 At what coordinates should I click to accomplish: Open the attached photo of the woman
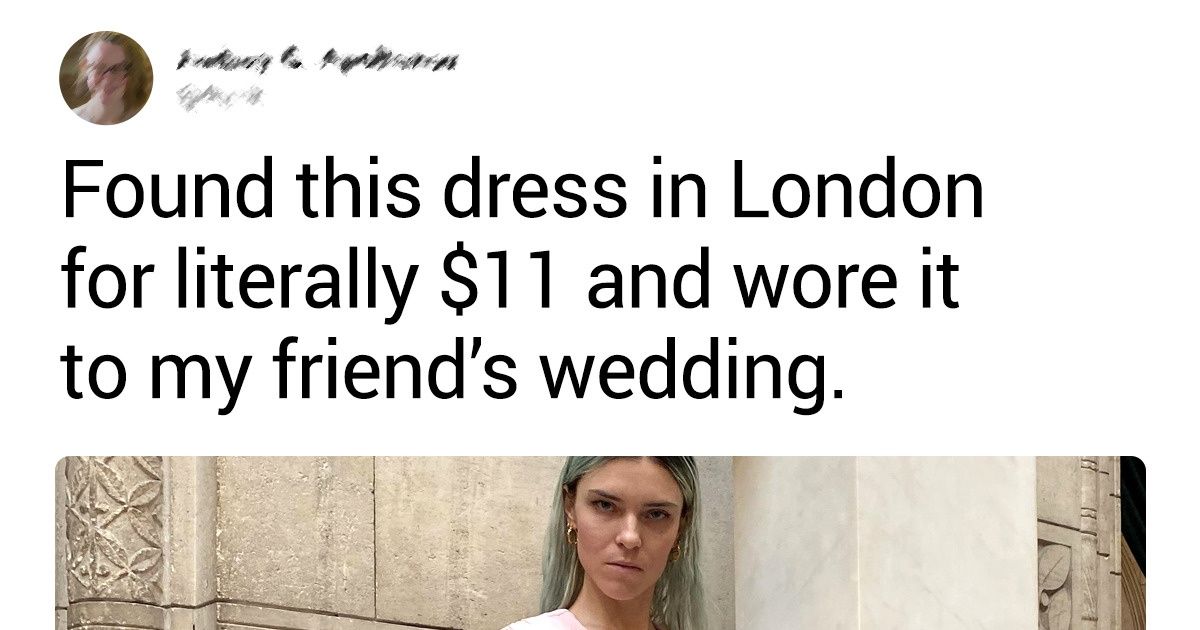[600, 543]
